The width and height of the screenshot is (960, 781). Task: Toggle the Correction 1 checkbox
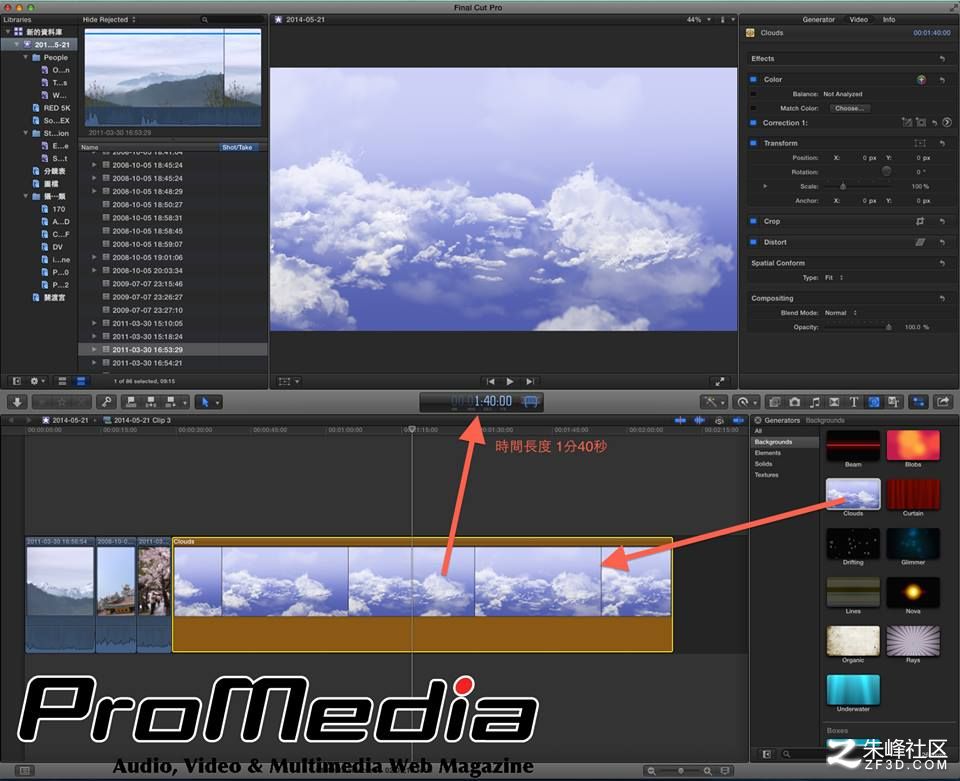[x=754, y=123]
